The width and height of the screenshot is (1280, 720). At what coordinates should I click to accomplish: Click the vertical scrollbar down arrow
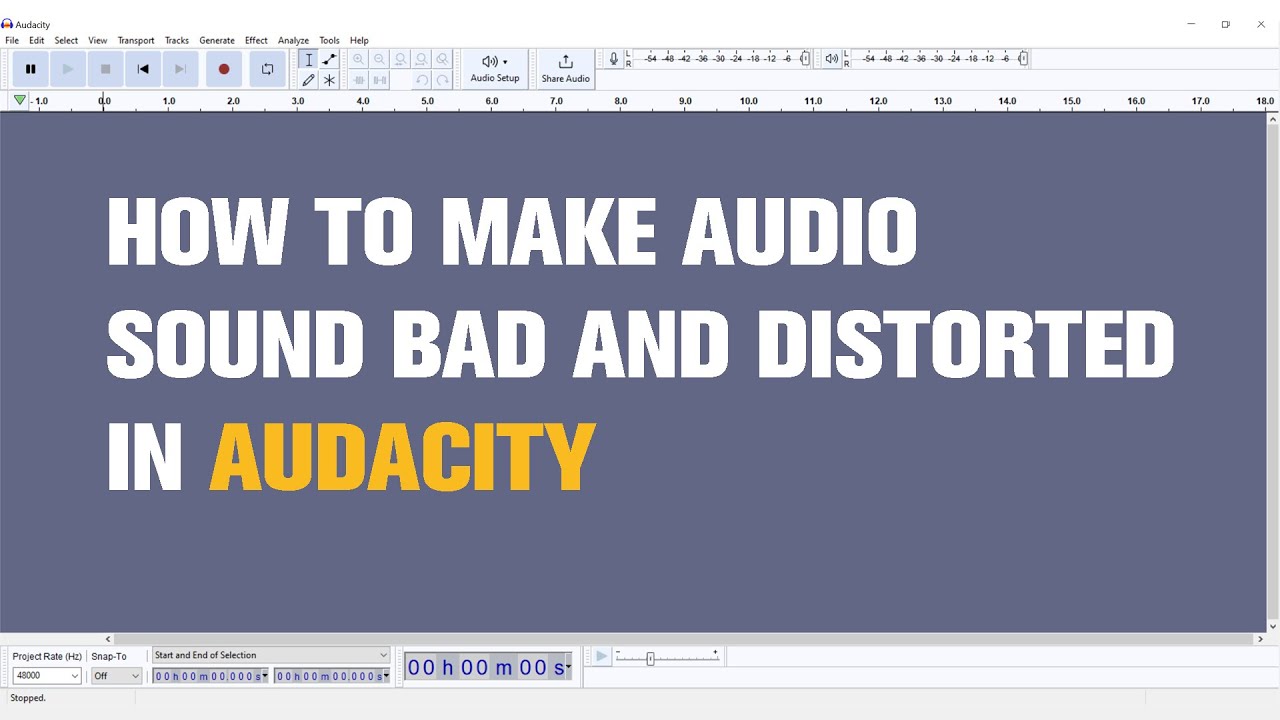1273,627
